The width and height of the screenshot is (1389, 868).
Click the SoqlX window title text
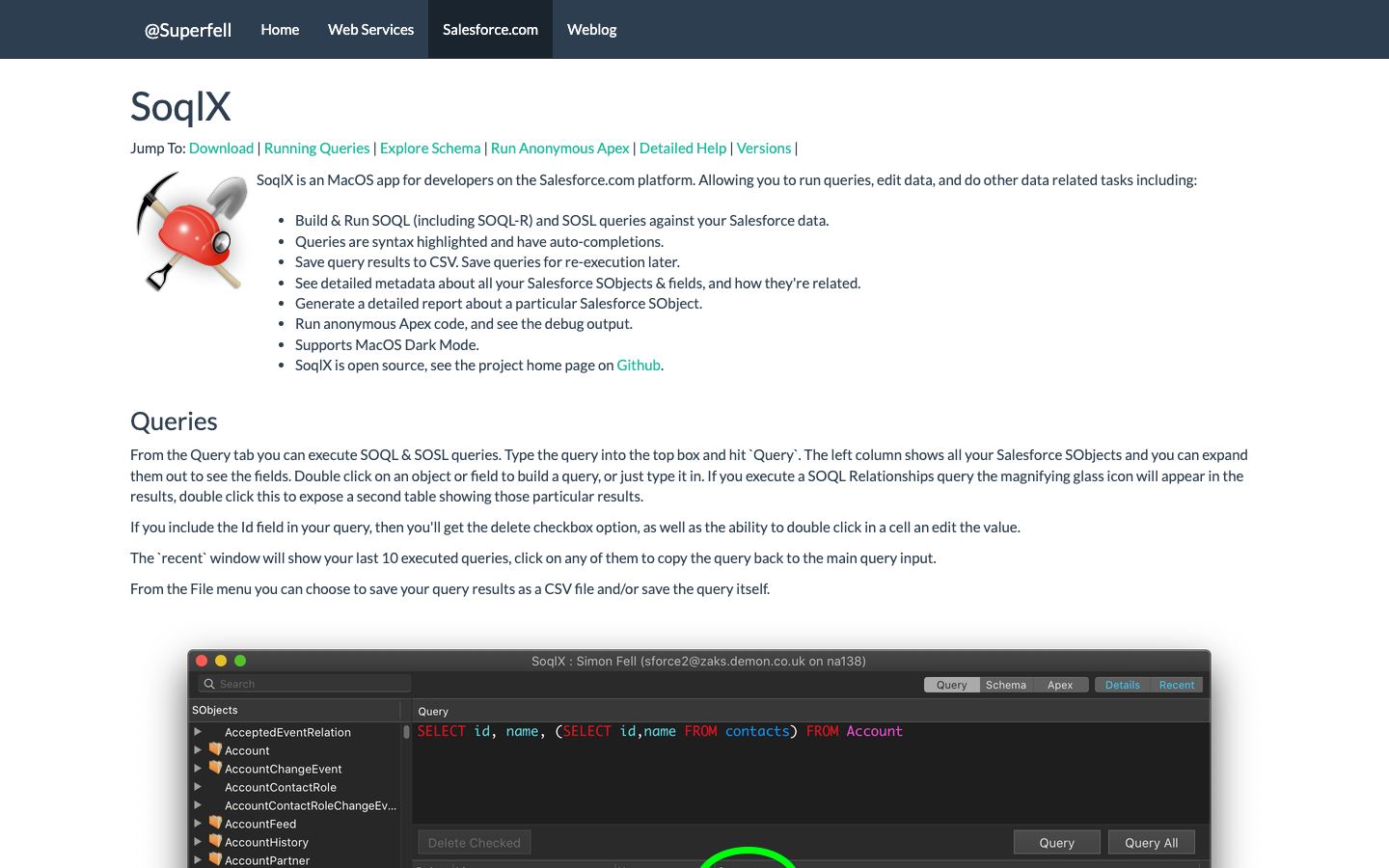click(698, 662)
